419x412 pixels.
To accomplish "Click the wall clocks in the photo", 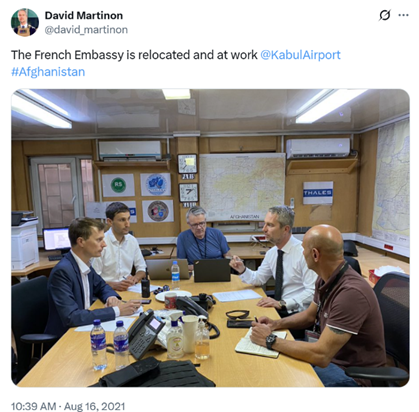I will click(188, 180).
